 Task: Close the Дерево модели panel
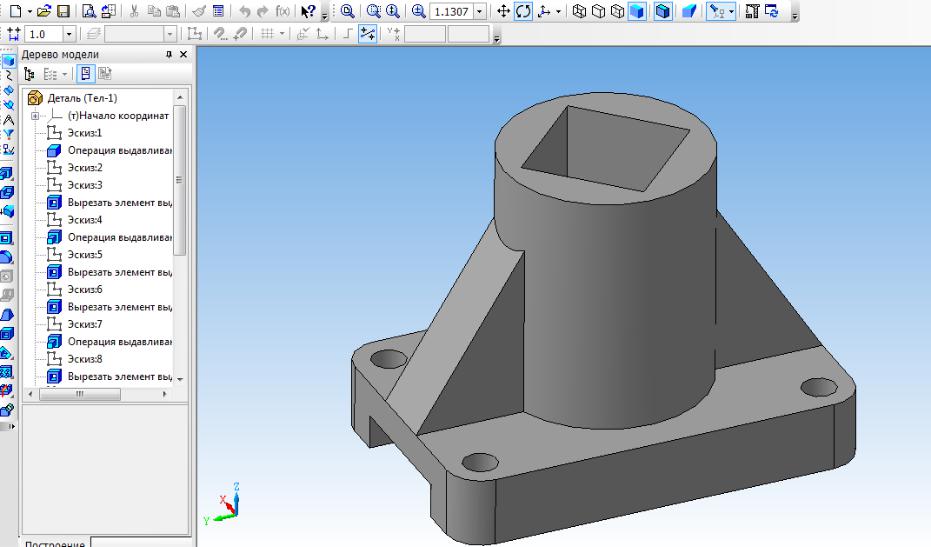pyautogui.click(x=182, y=55)
